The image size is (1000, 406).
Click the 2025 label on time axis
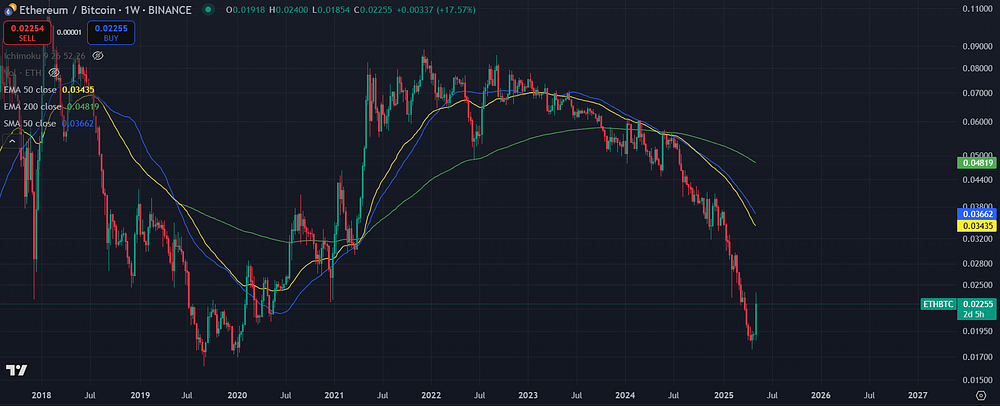pyautogui.click(x=723, y=395)
